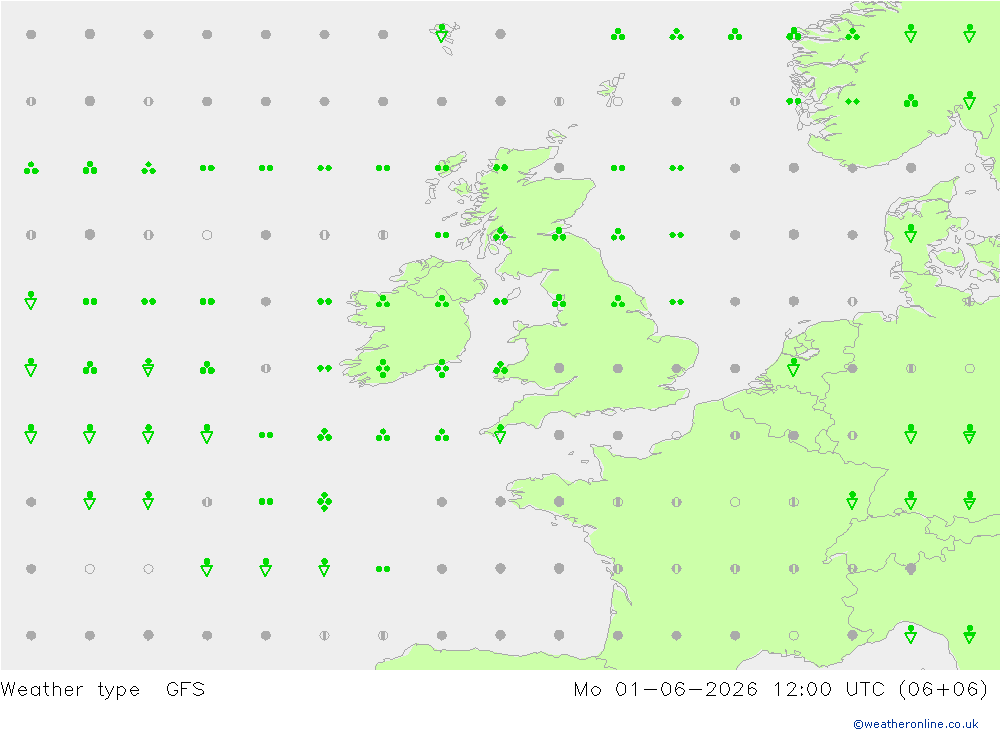Viewport: 1000px width, 733px height.
Task: Select the open circle in the Dover Strait
Action: pyautogui.click(x=676, y=435)
